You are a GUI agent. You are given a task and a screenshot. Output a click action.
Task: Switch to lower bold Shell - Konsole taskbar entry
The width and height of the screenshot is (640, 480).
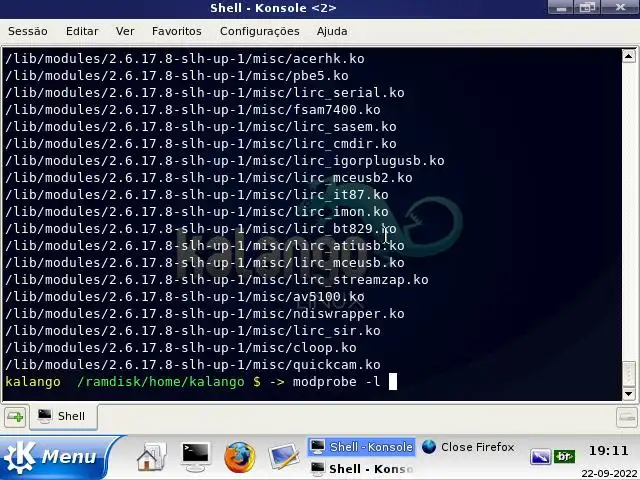point(362,469)
